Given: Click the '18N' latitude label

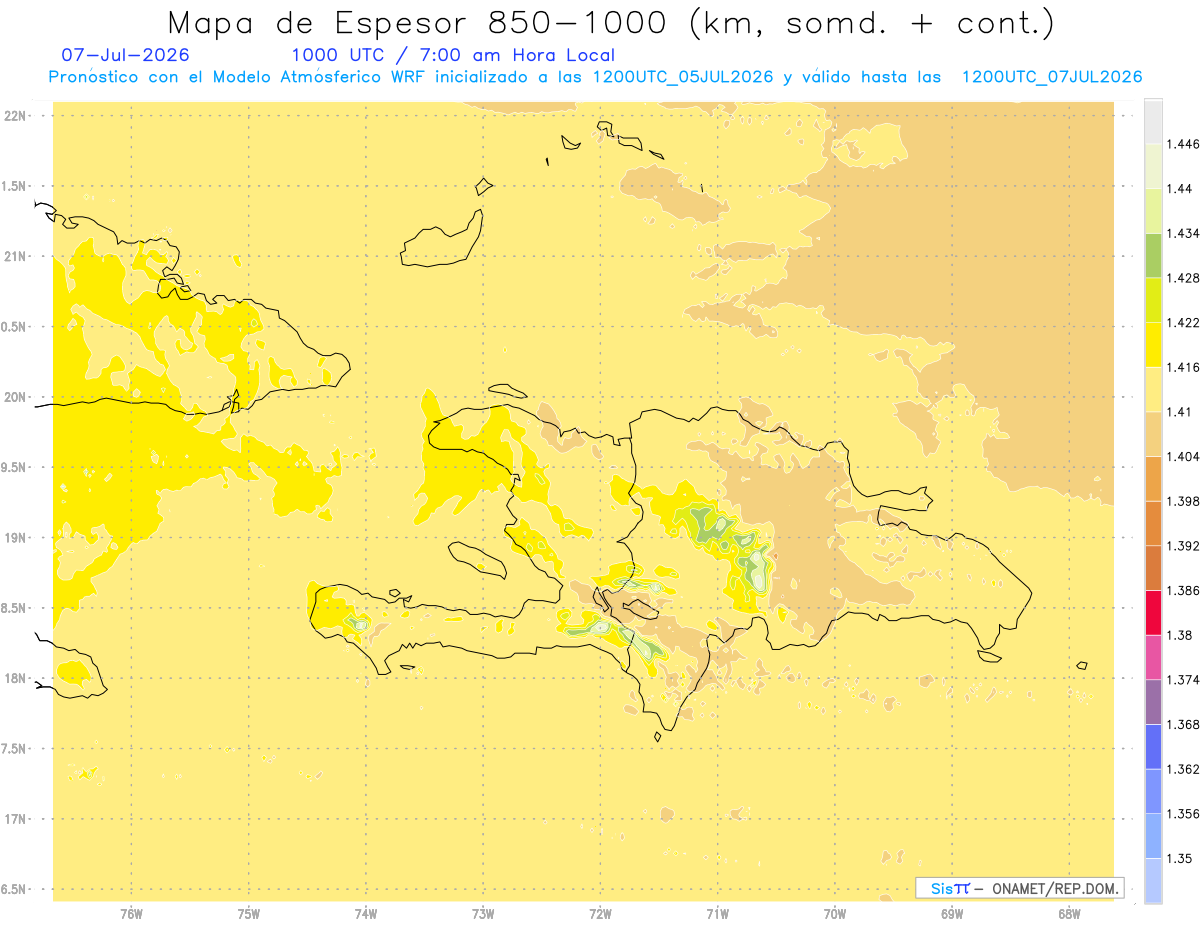Looking at the screenshot, I should point(16,679).
